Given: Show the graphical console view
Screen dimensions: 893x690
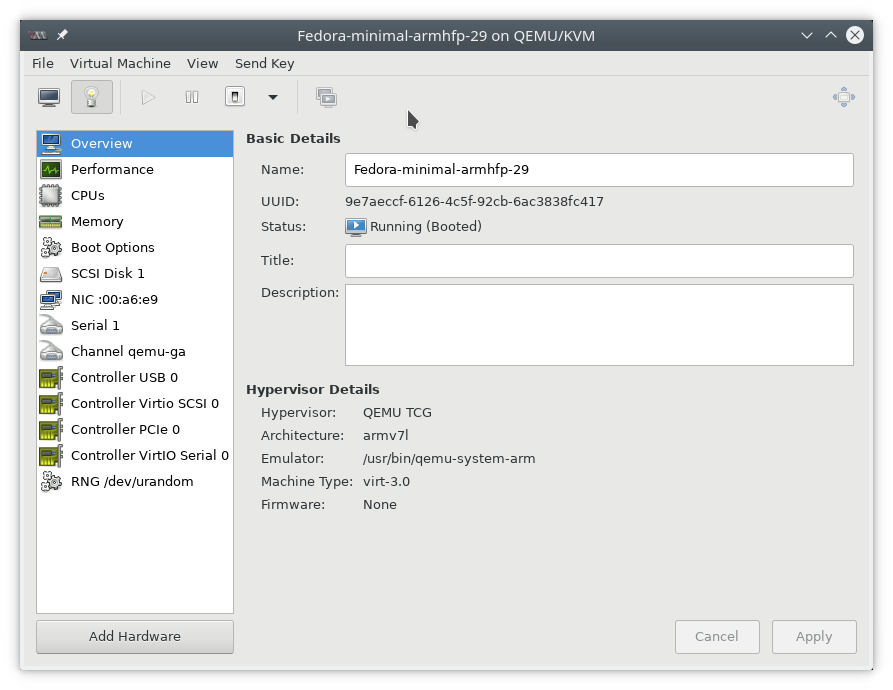Looking at the screenshot, I should 49,97.
